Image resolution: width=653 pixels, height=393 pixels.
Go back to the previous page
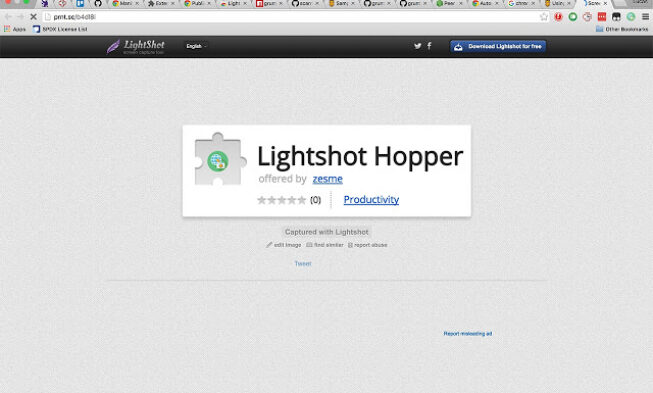click(8, 17)
